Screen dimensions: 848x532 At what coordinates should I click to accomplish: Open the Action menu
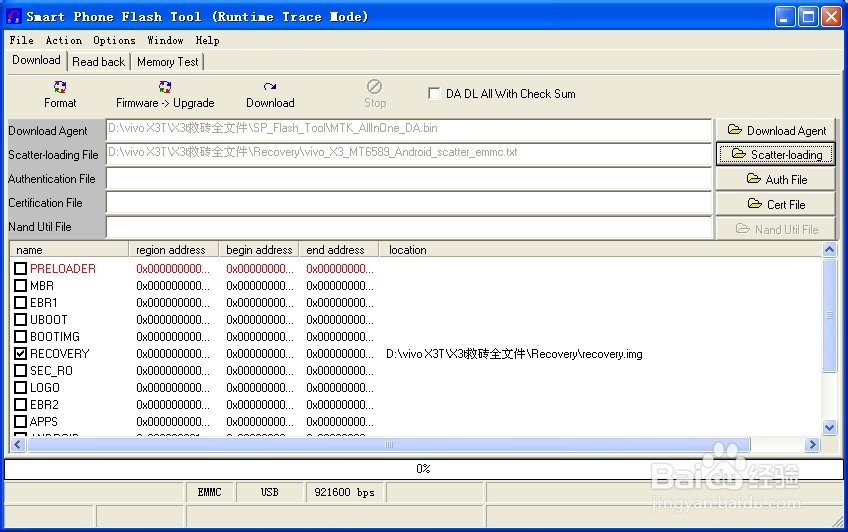(x=64, y=40)
